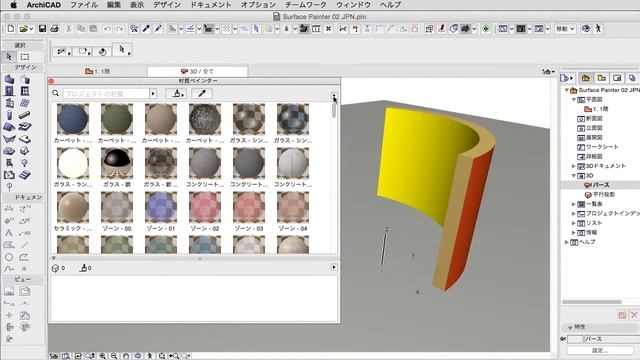Select the Wall tool in toolbox
The width and height of the screenshot is (640, 360).
coord(9,79)
